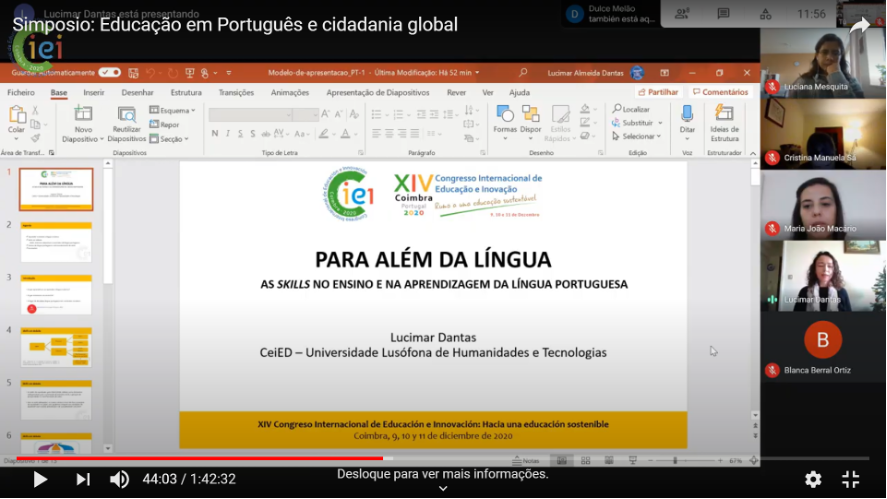The image size is (887, 499).
Task: Click the Undo arrow in PowerPoint
Action: click(150, 73)
